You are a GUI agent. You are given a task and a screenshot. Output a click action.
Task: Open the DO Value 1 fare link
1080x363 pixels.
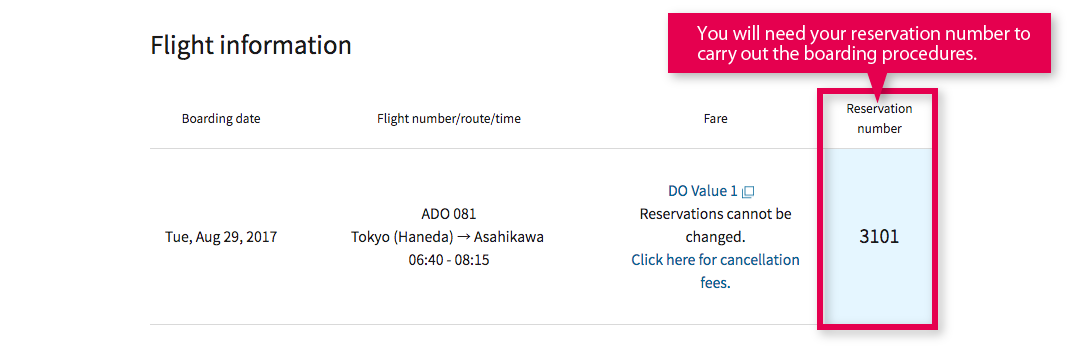coord(703,191)
